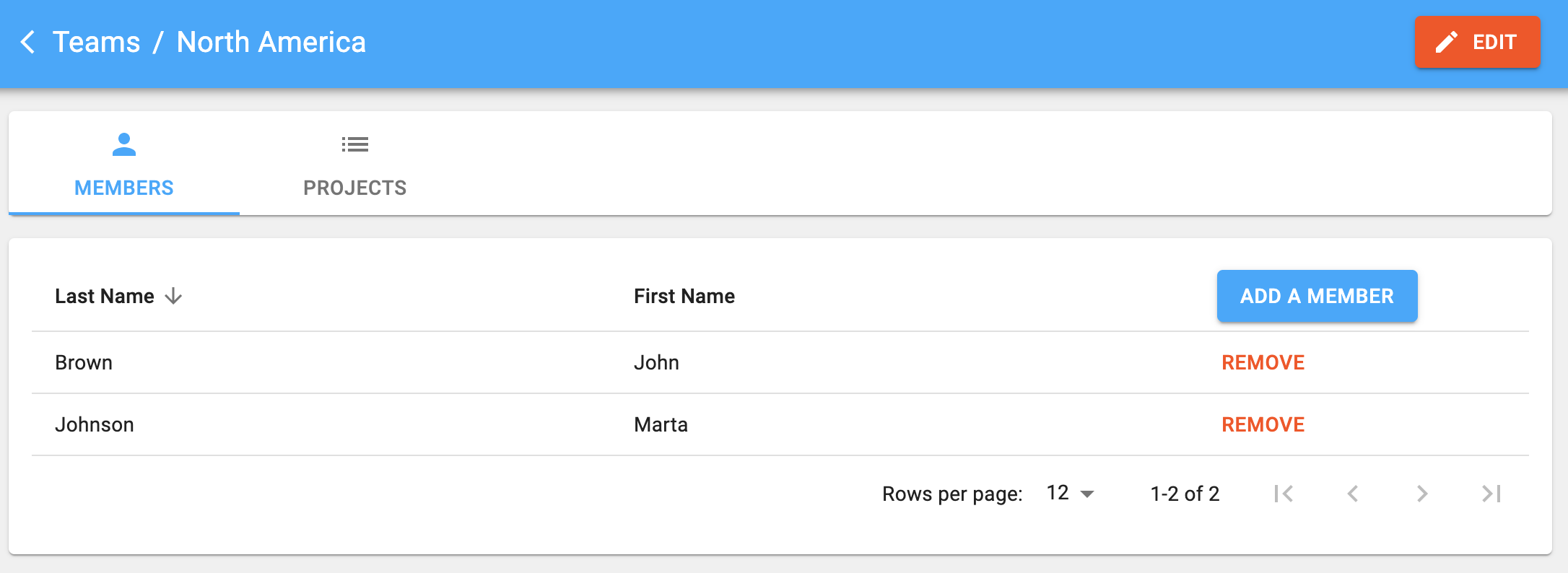Sort by the Last Name column header
The height and width of the screenshot is (573, 1568).
point(105,296)
